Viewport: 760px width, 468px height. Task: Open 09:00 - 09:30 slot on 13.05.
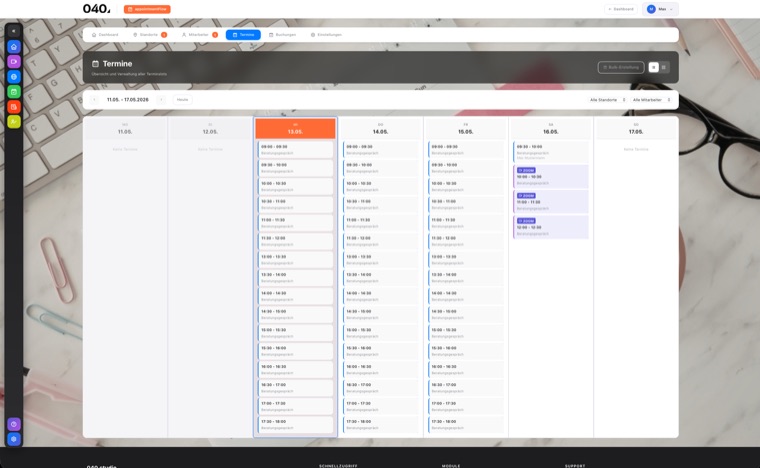click(295, 150)
